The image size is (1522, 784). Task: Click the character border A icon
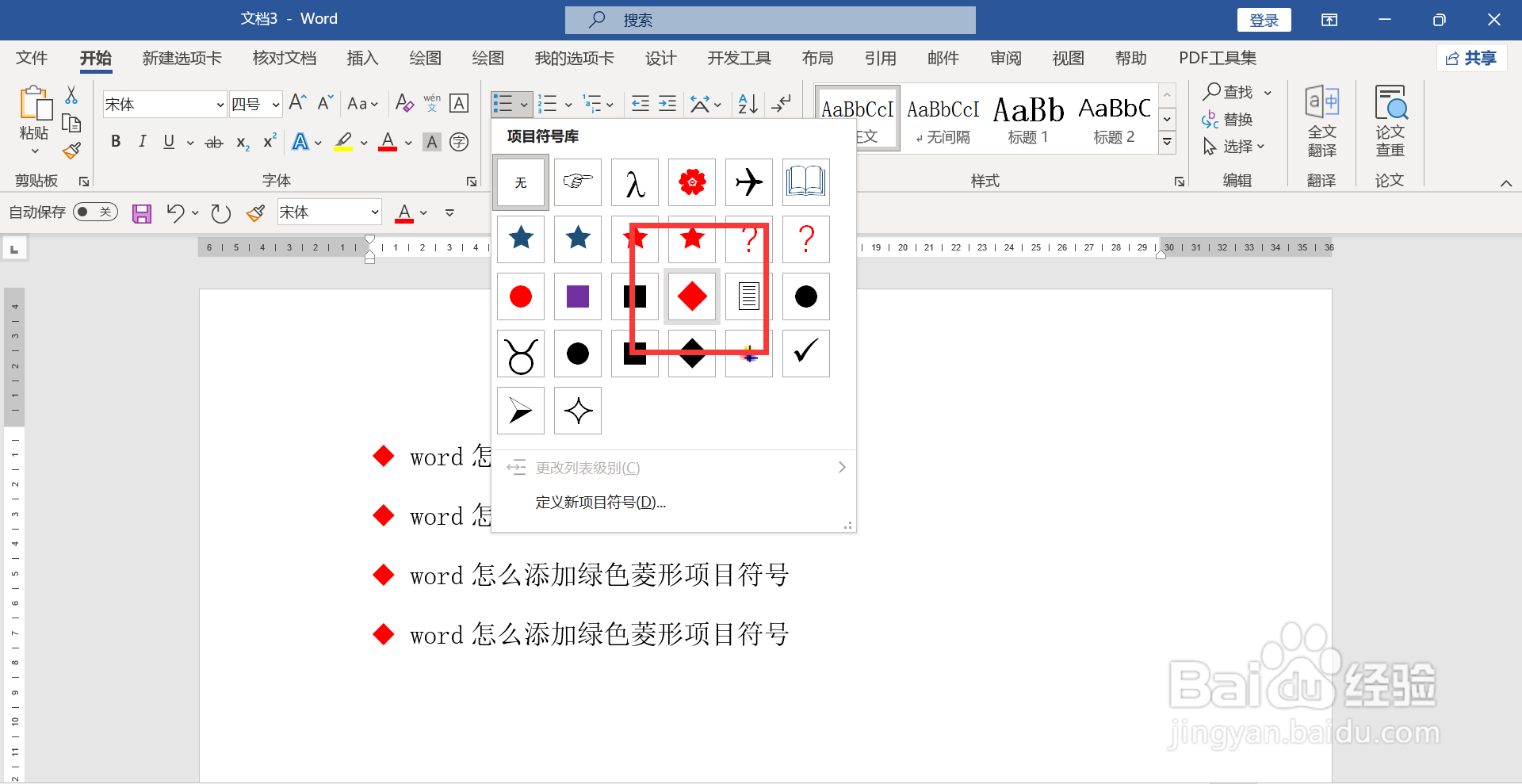pyautogui.click(x=459, y=103)
